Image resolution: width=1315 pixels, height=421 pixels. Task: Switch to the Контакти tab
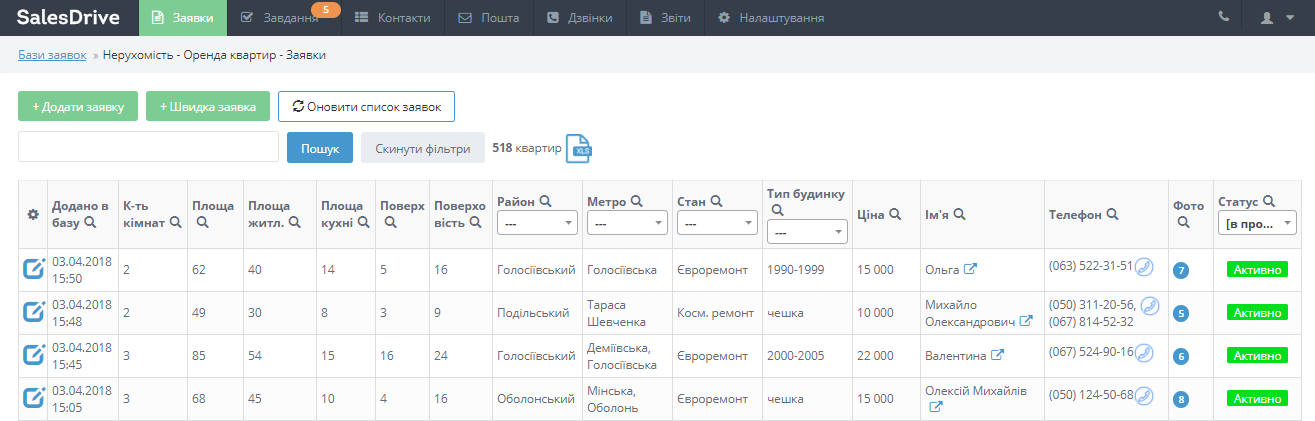[392, 18]
